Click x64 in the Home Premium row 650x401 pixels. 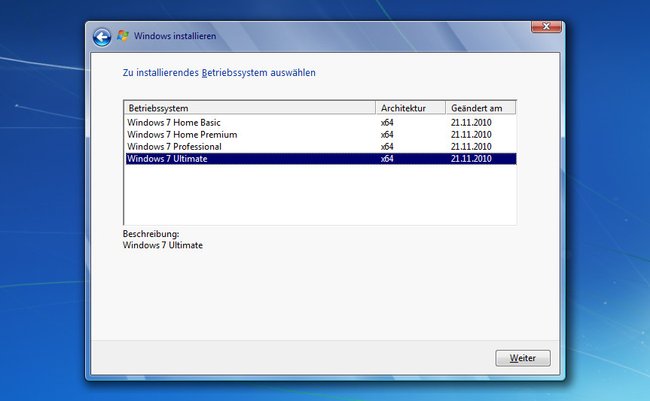click(387, 134)
